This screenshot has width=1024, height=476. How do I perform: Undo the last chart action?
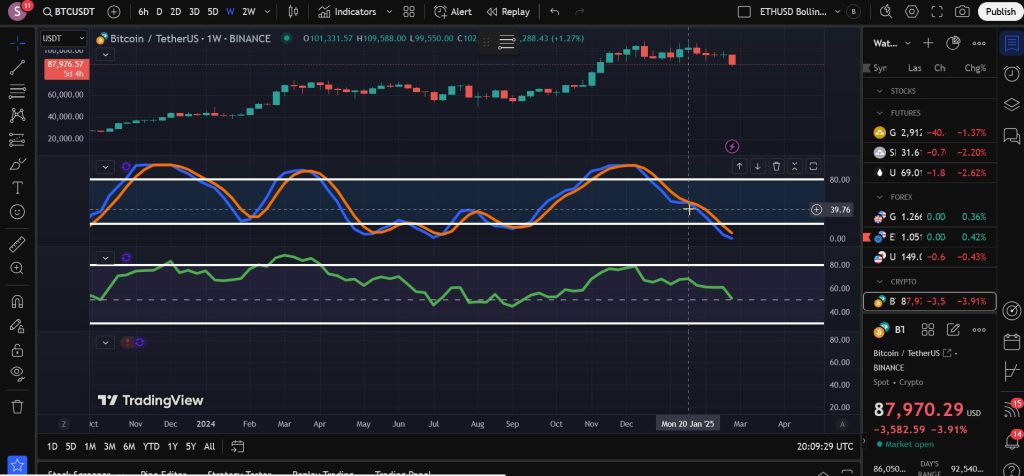[x=555, y=12]
